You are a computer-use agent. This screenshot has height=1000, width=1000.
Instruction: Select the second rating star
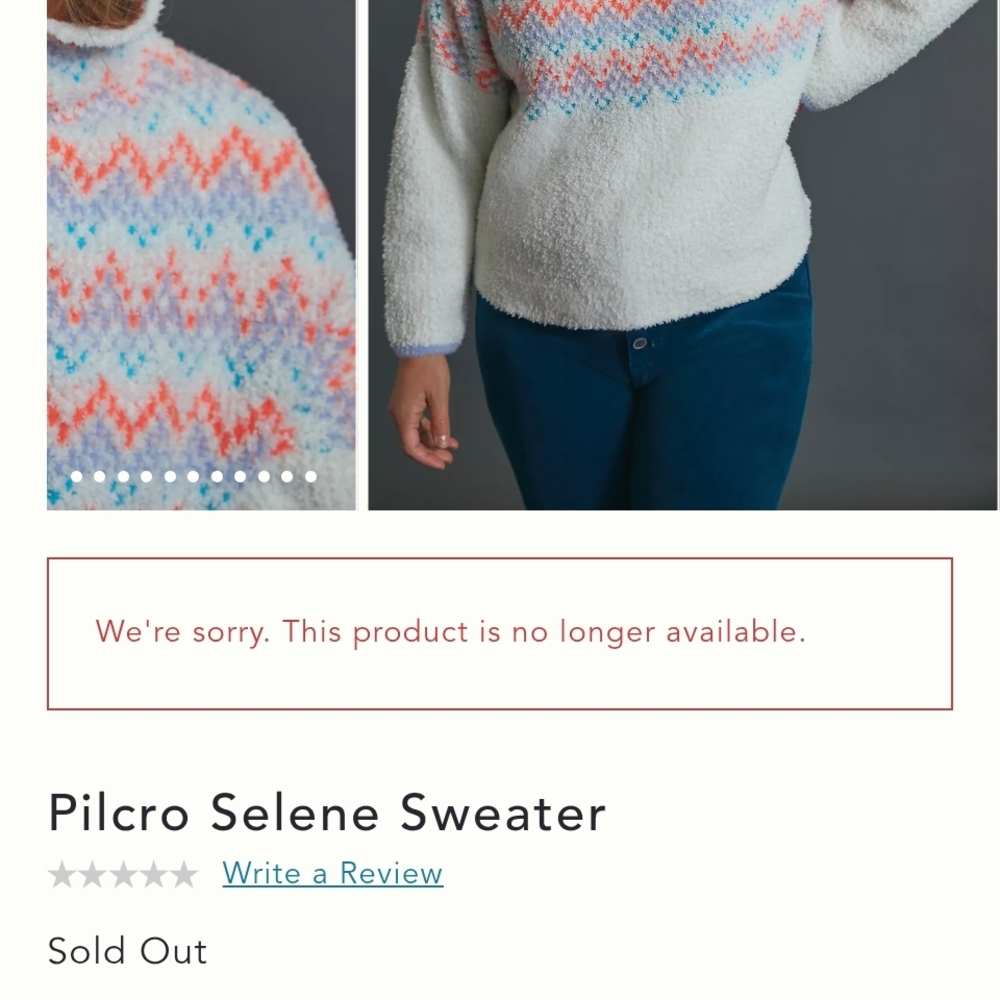pos(93,873)
